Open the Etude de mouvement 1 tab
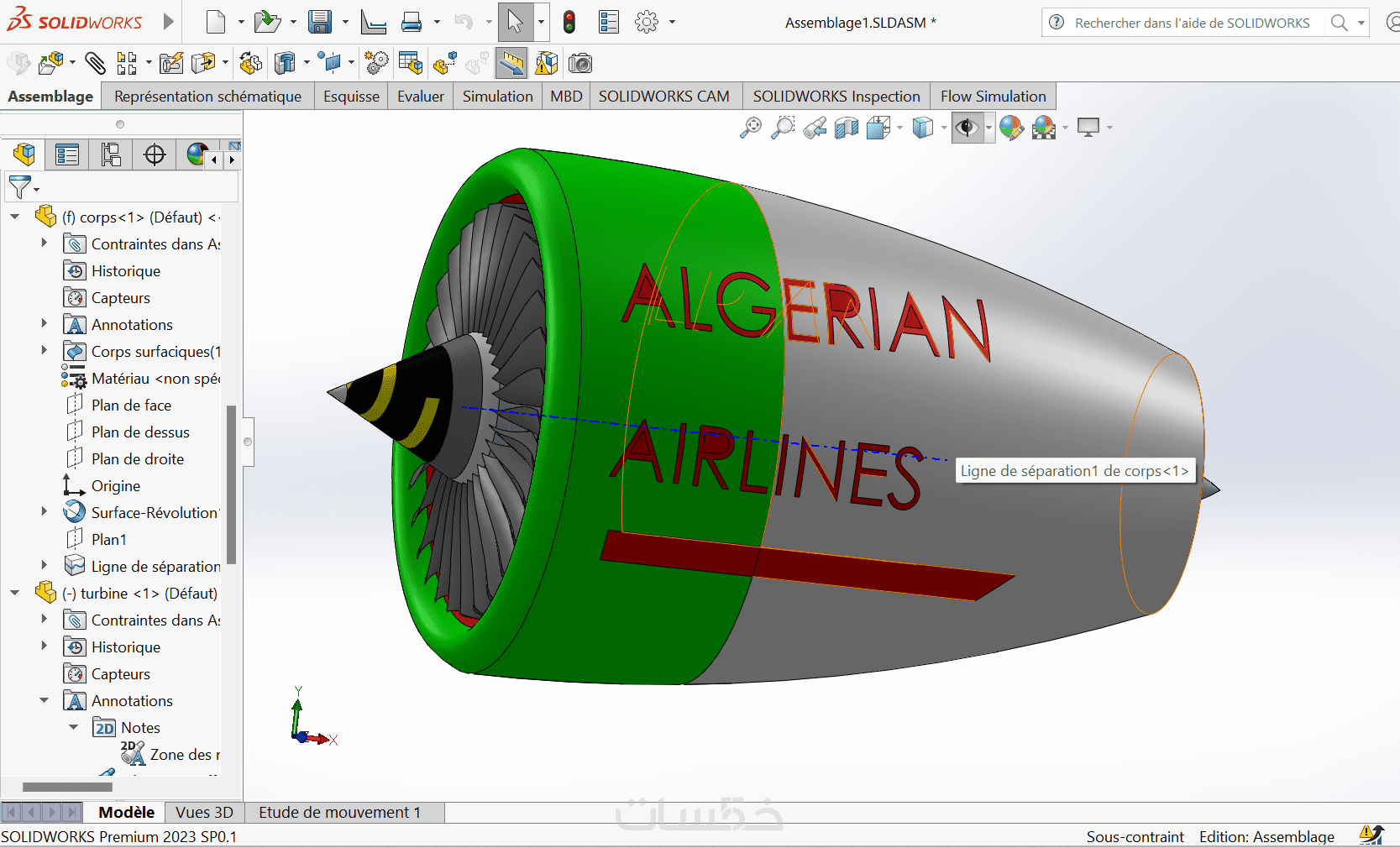 point(339,812)
